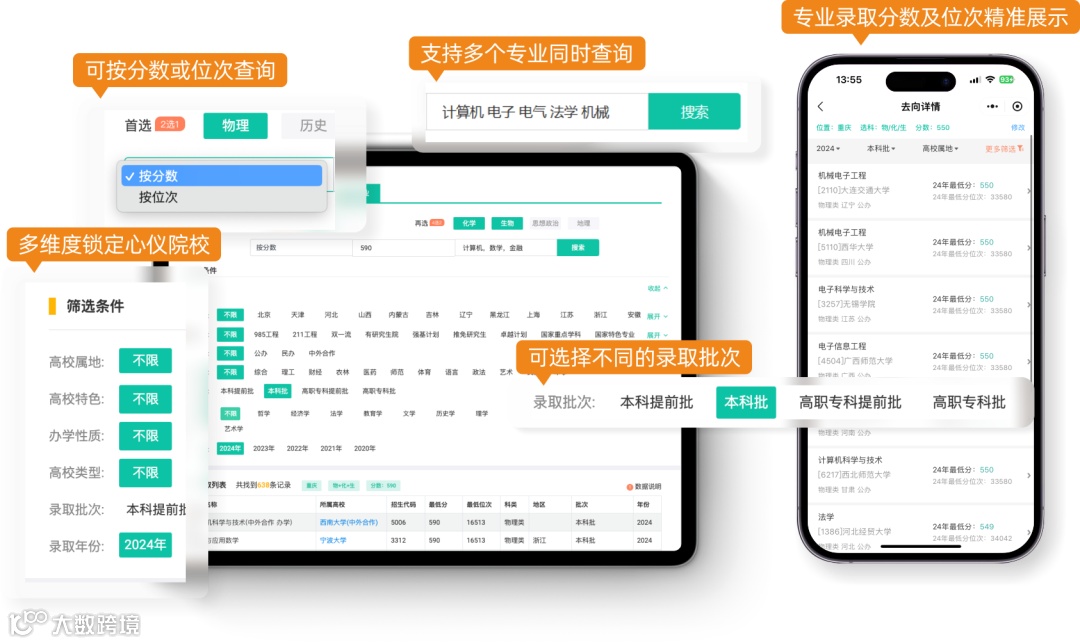Select the 中外合作 school type option
The width and height of the screenshot is (1080, 644).
click(322, 353)
